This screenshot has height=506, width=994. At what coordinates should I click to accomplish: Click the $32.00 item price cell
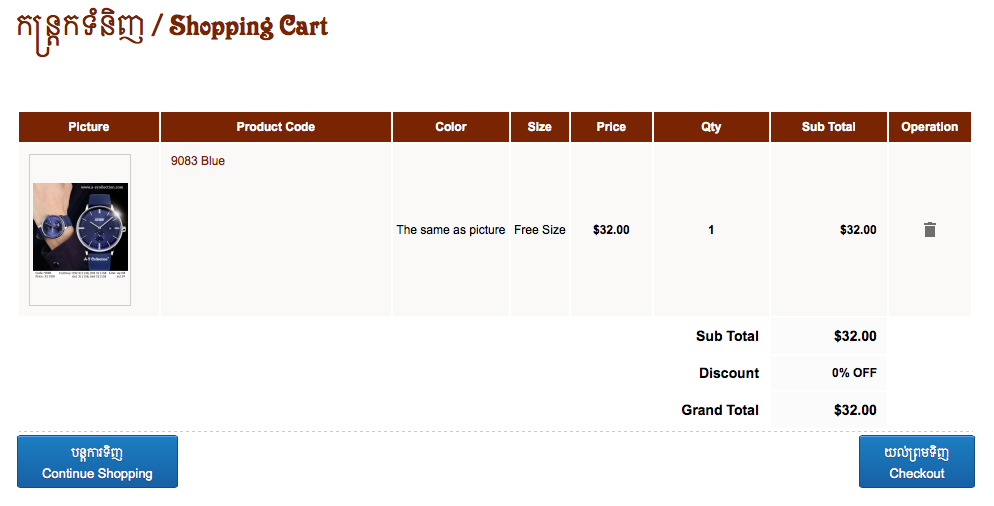(611, 230)
